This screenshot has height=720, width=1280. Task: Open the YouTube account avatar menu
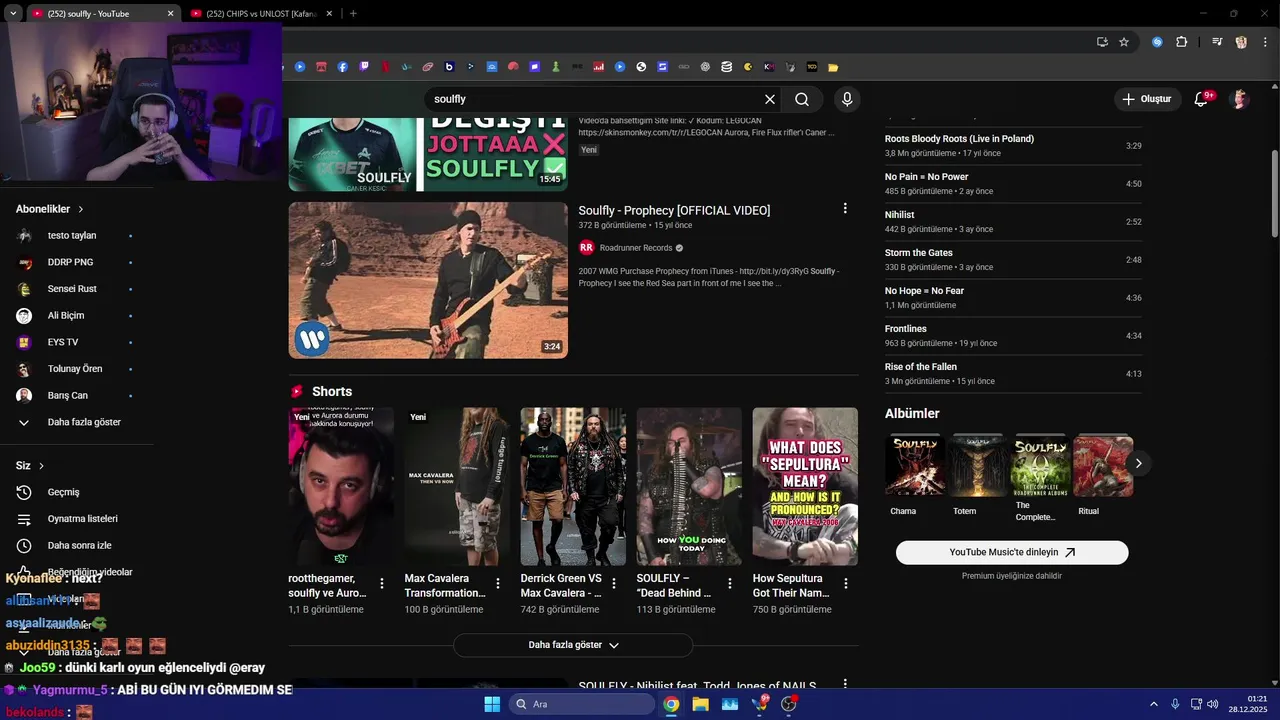pos(1240,99)
